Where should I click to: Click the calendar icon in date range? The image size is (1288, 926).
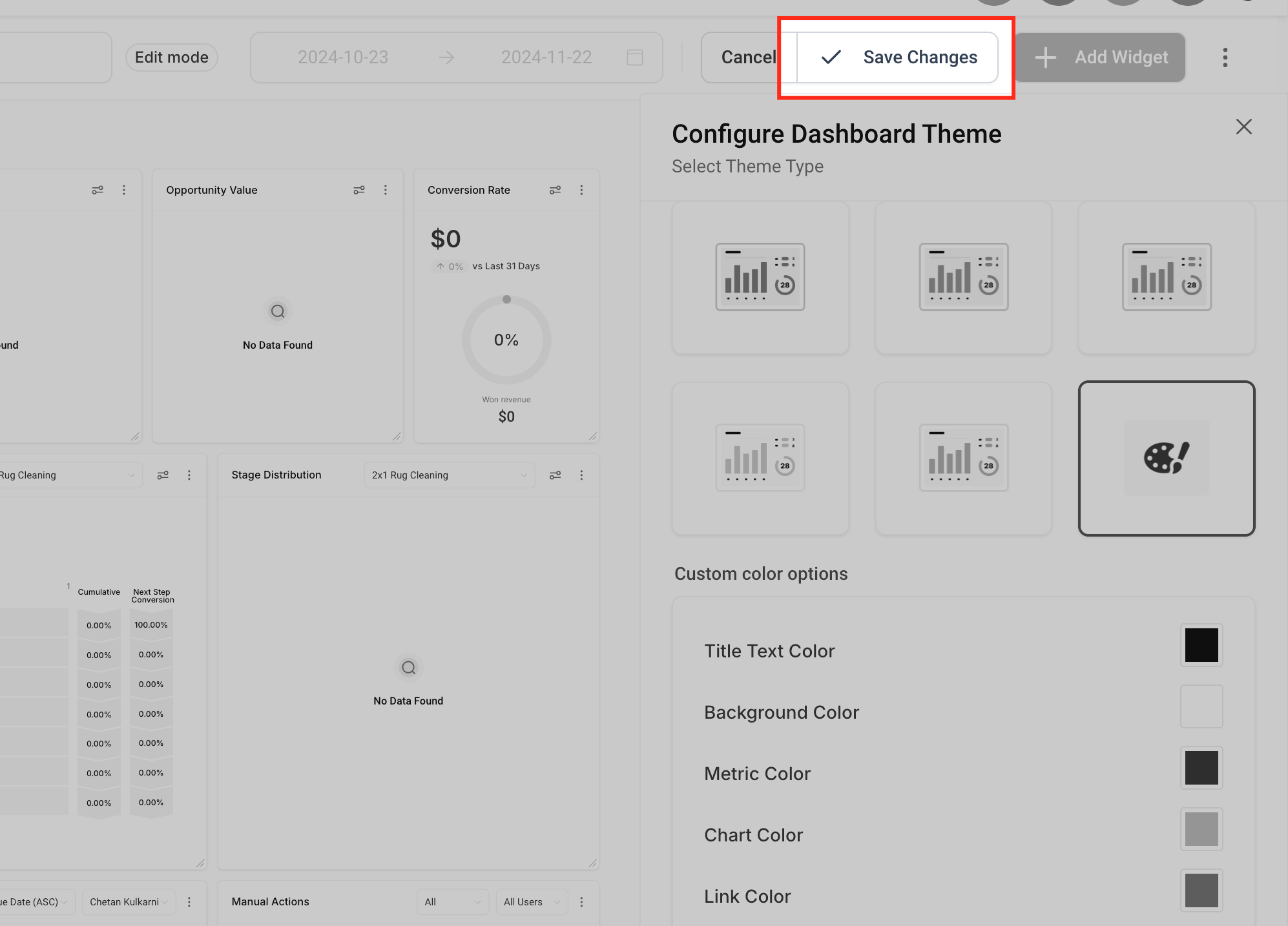tap(635, 57)
